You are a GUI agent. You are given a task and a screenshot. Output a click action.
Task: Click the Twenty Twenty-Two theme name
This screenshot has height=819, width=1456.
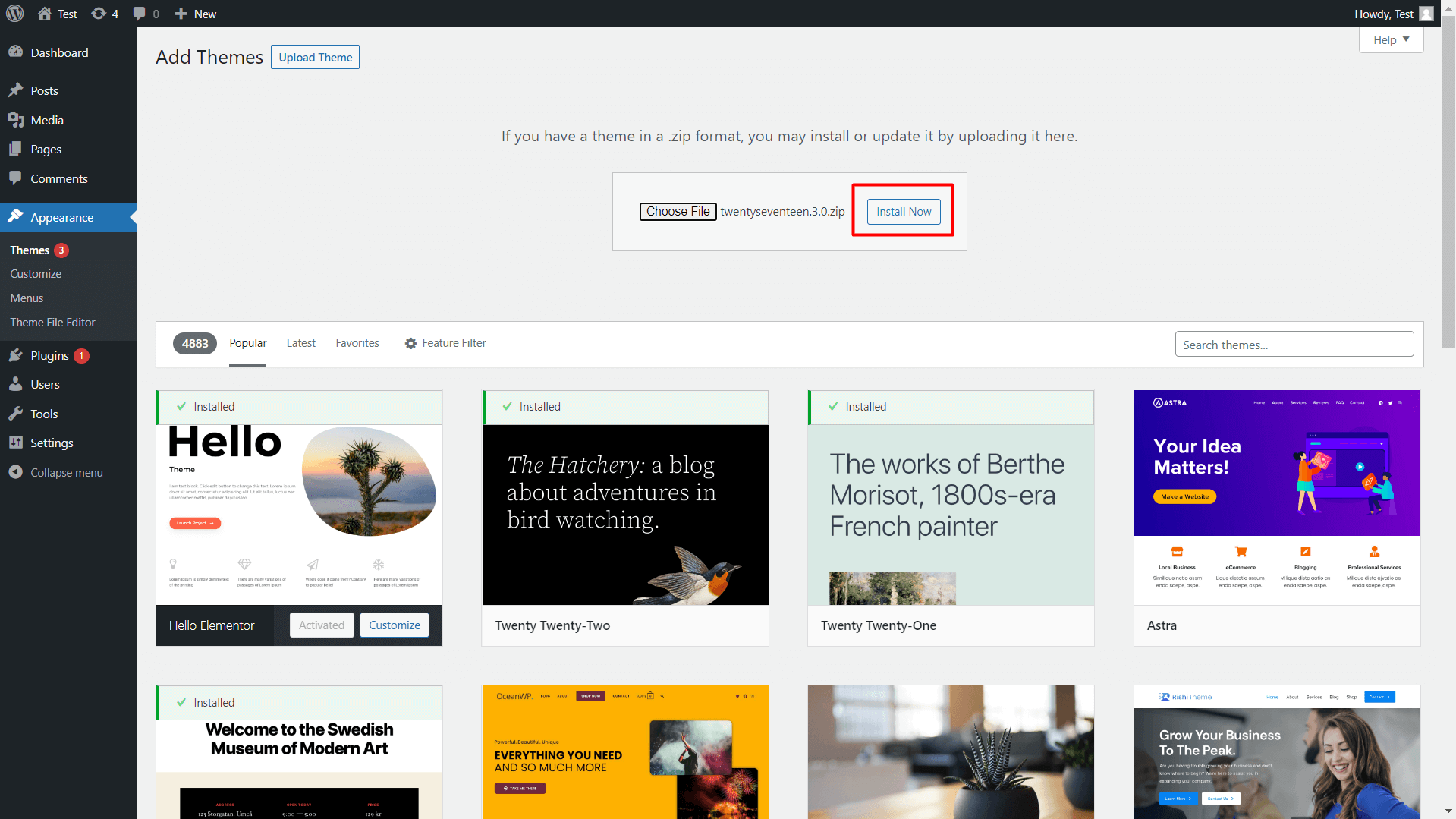point(552,625)
